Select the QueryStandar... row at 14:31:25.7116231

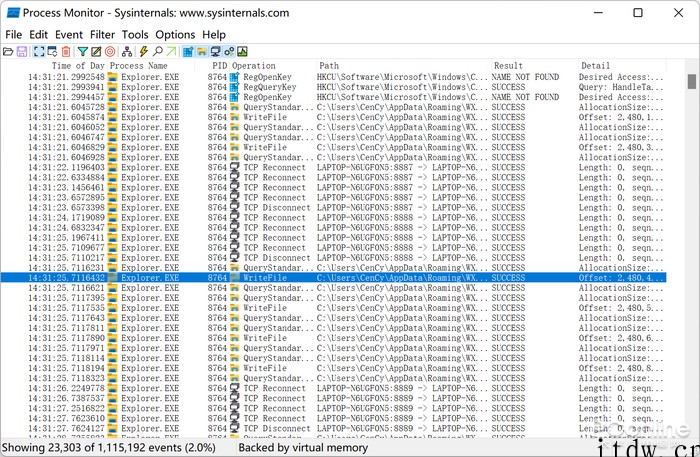click(x=333, y=268)
